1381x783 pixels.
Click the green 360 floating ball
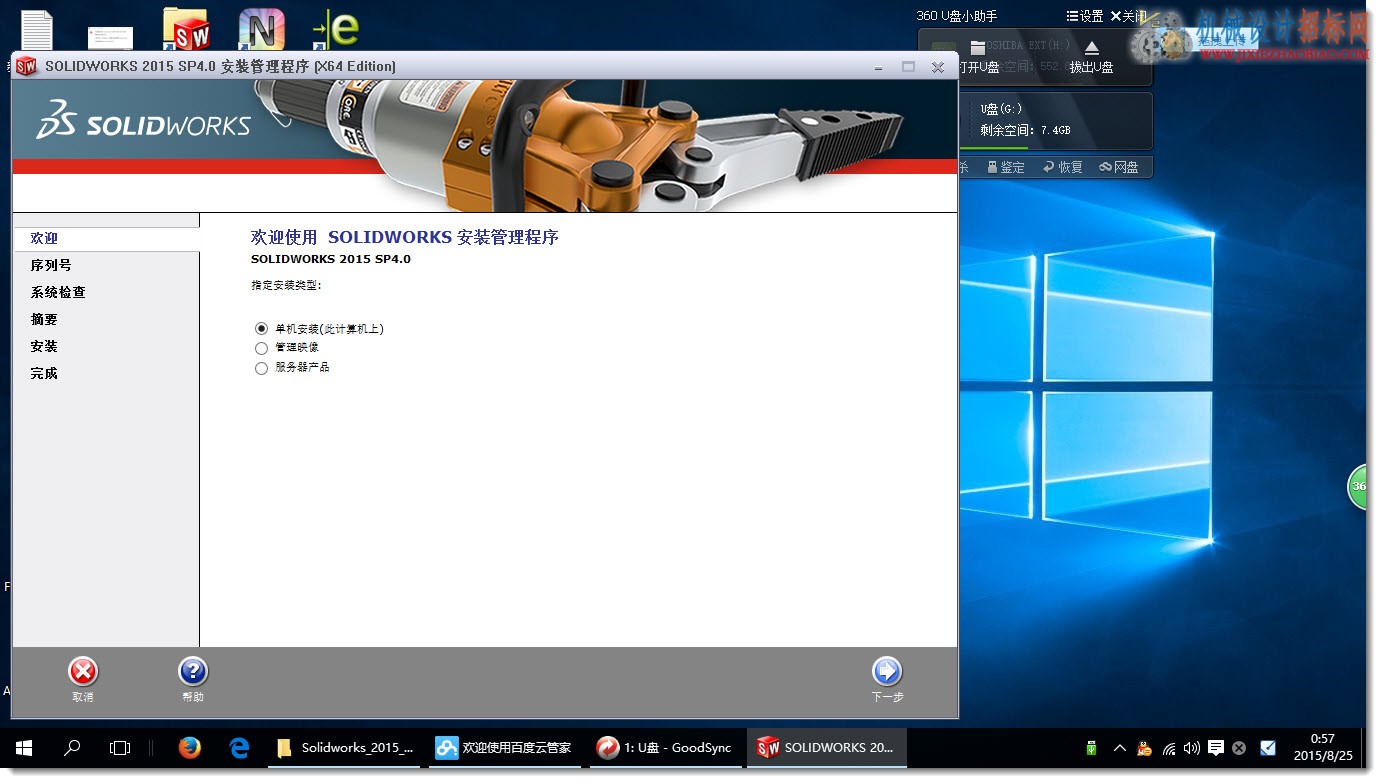[x=1358, y=487]
